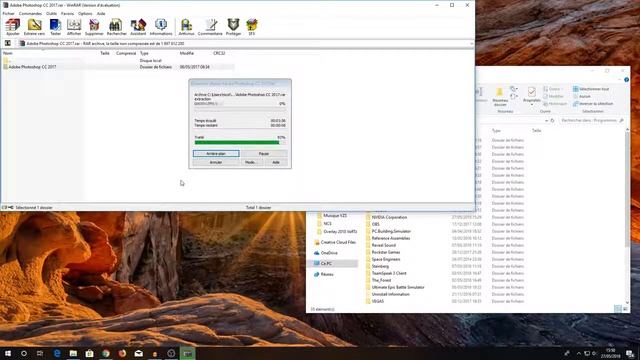Select the parent folder ".." row
640x360 pixels.
pos(118,60)
